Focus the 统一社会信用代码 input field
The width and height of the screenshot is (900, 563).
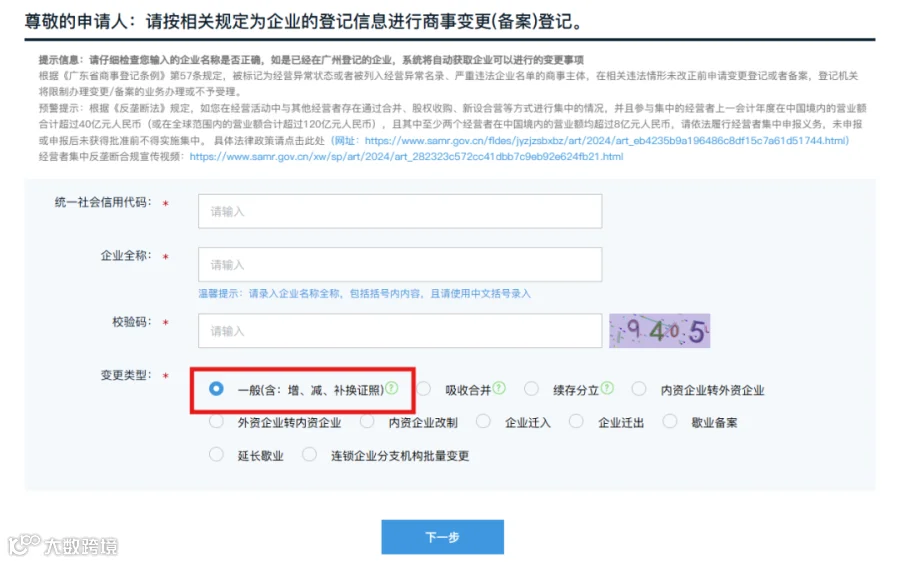click(x=400, y=211)
